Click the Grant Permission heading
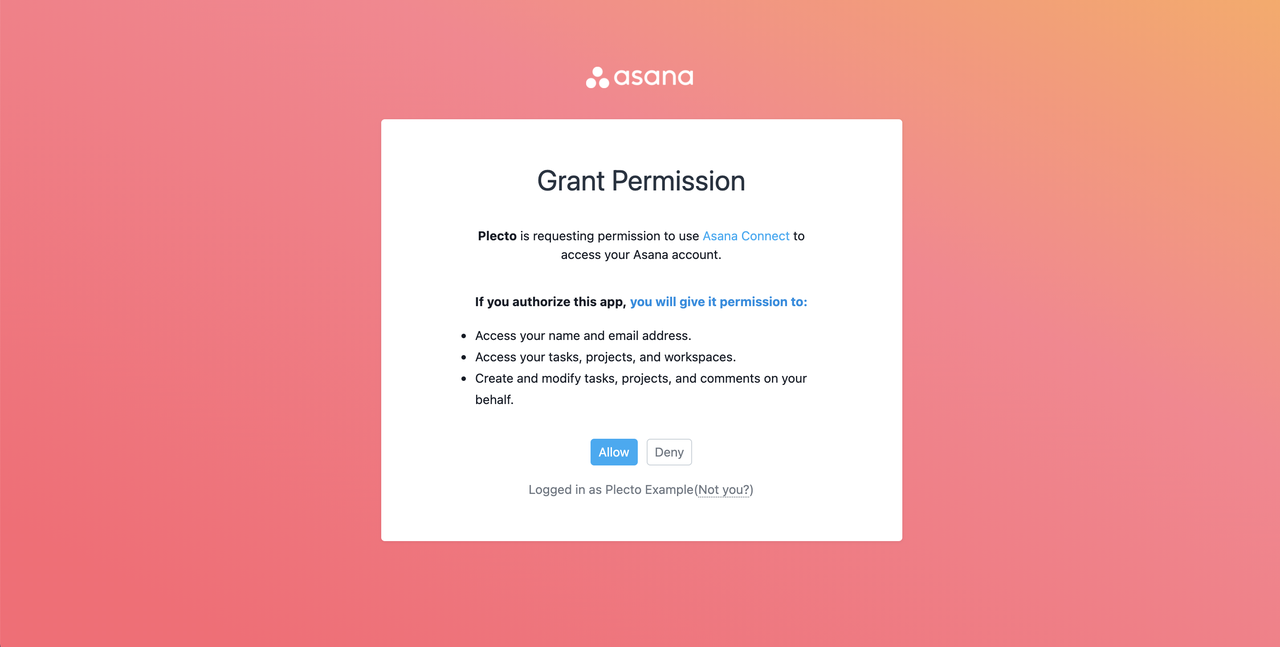The width and height of the screenshot is (1280, 647). click(x=641, y=181)
